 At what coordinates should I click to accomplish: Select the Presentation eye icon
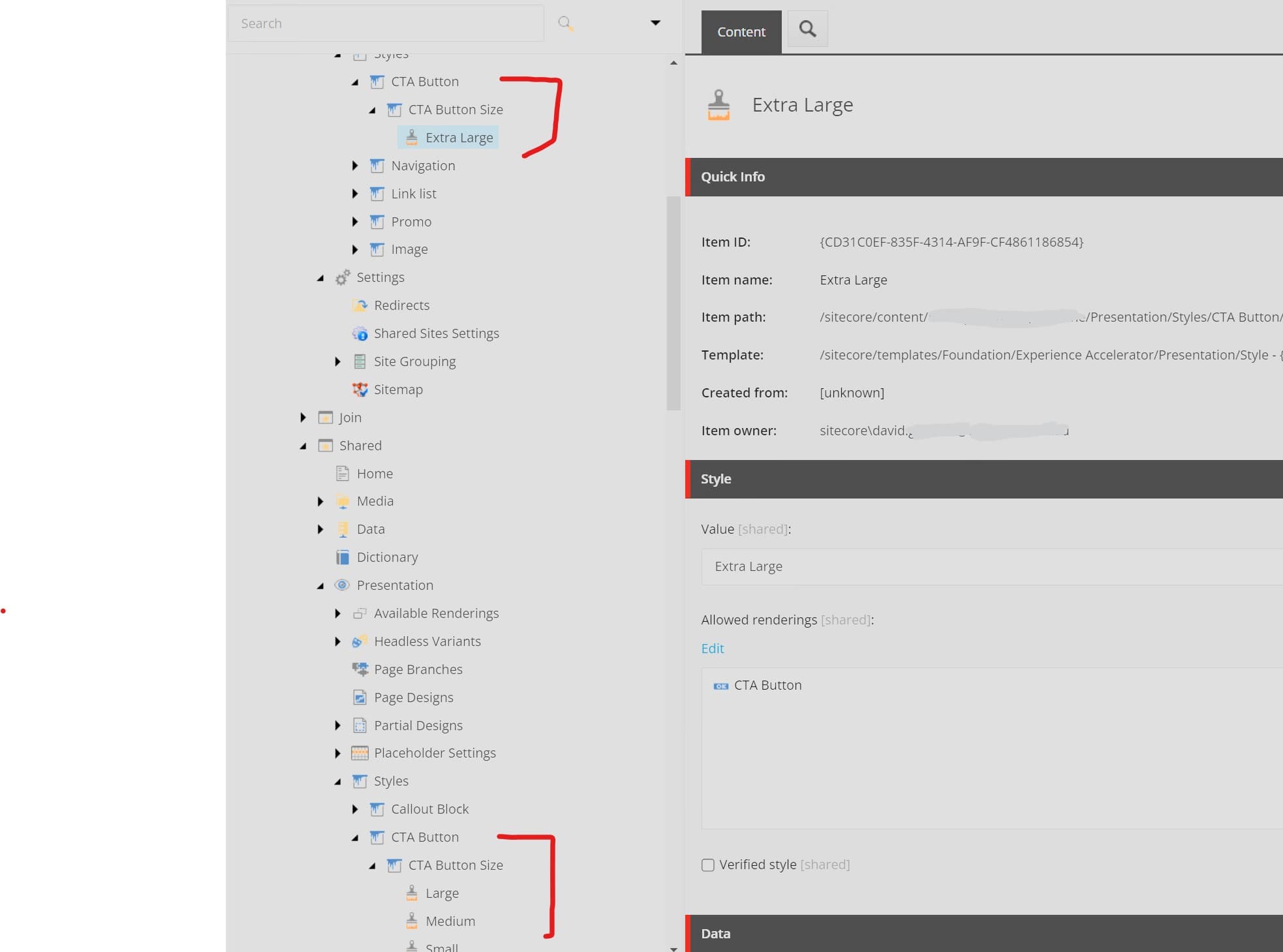click(342, 585)
